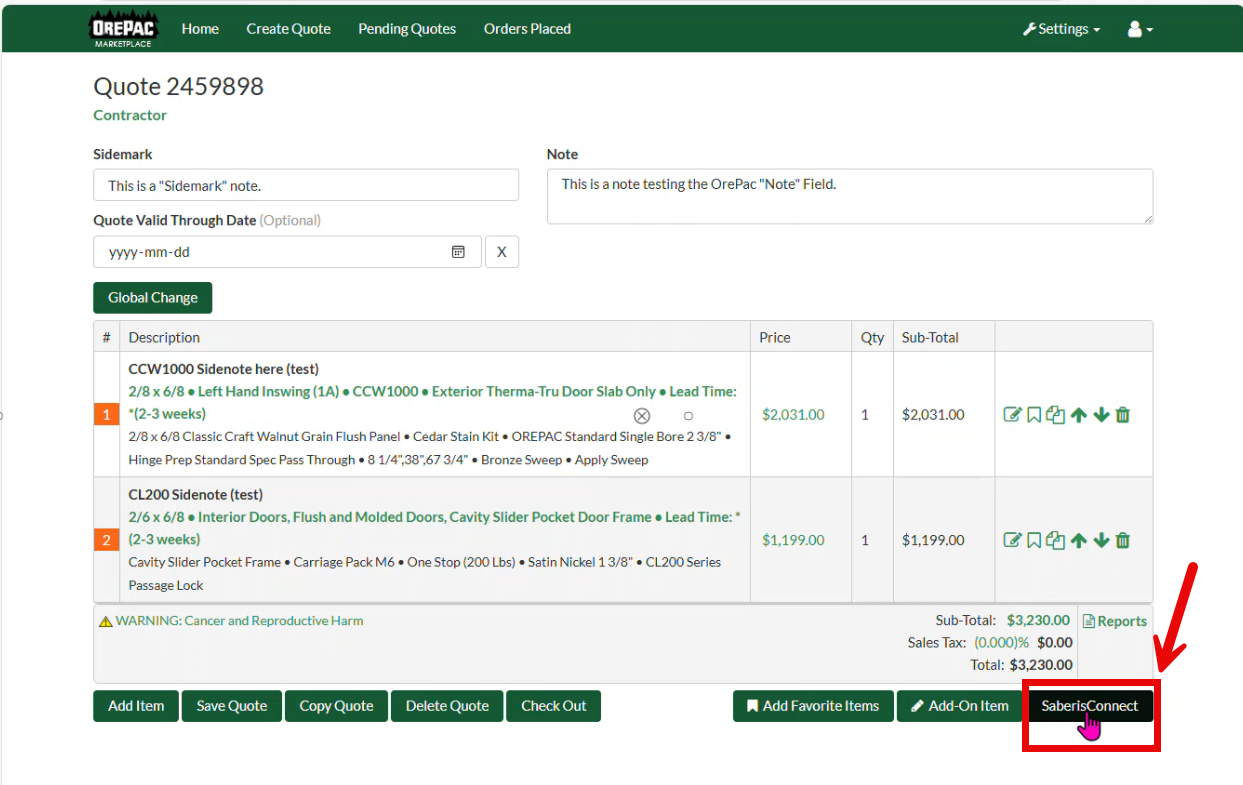
Task: Click the Copy Quote button
Action: point(336,706)
